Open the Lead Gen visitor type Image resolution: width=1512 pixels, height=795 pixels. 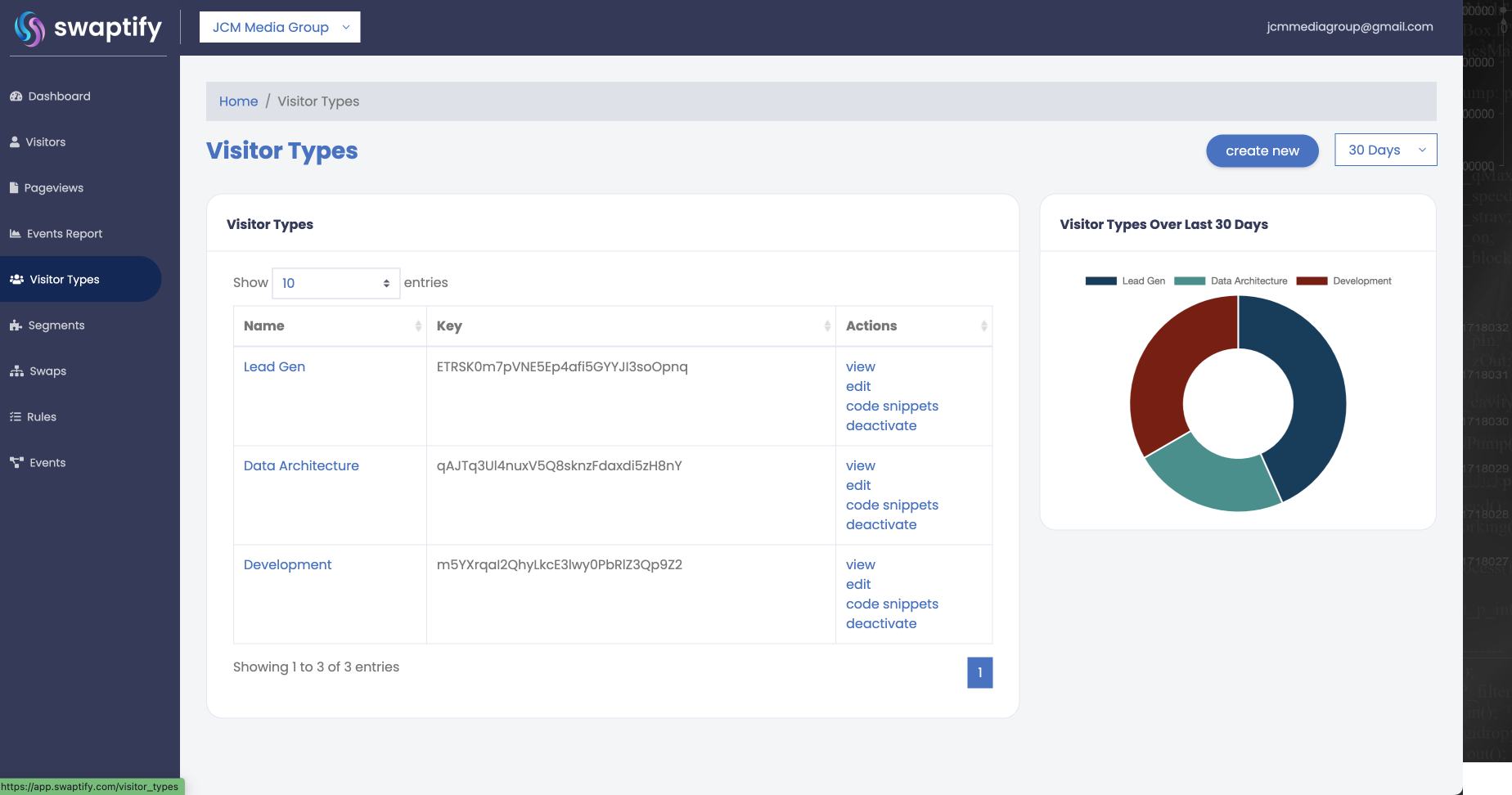274,367
